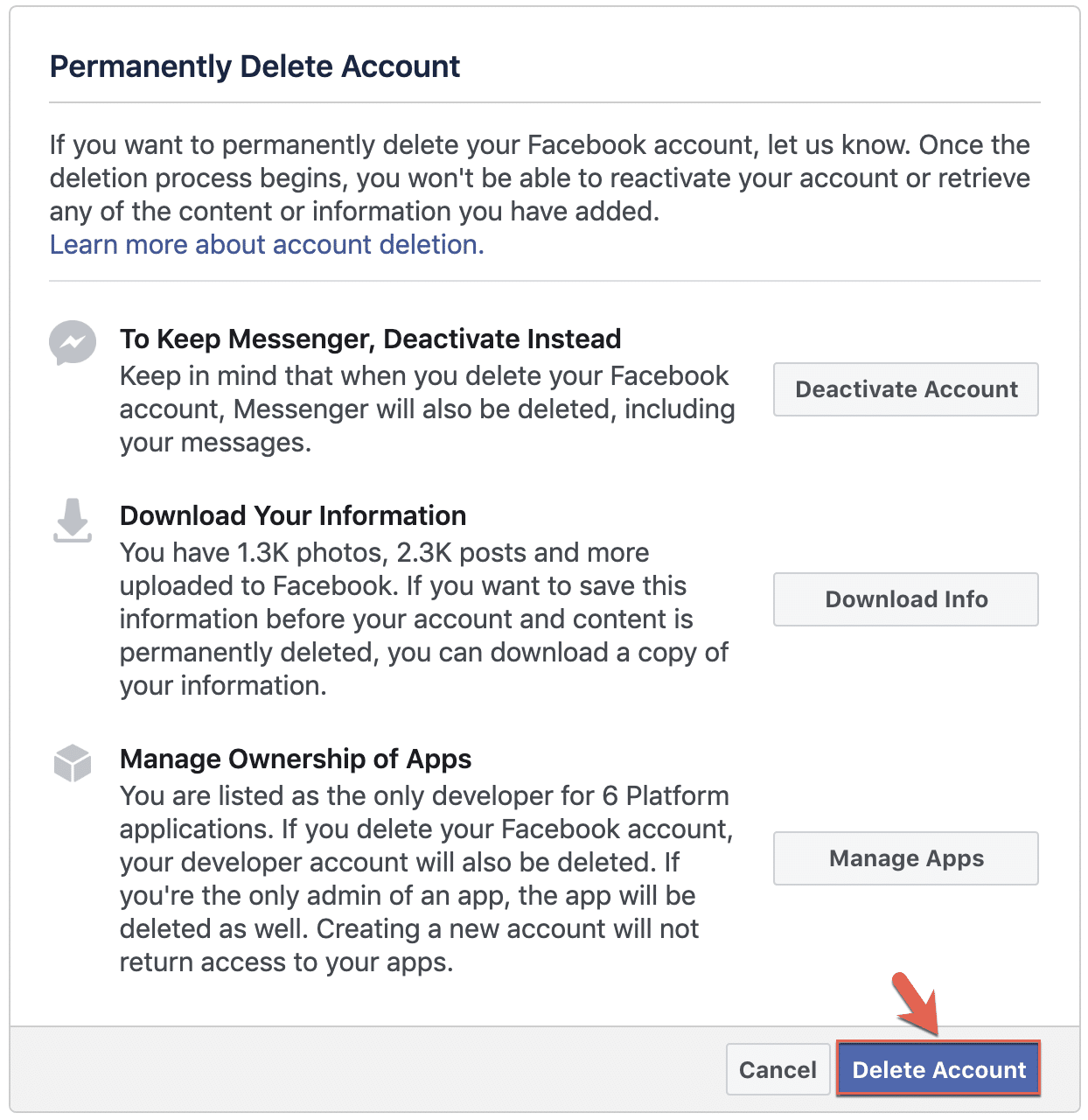1088x1120 pixels.
Task: Click the Download Your Information heading
Action: (292, 515)
